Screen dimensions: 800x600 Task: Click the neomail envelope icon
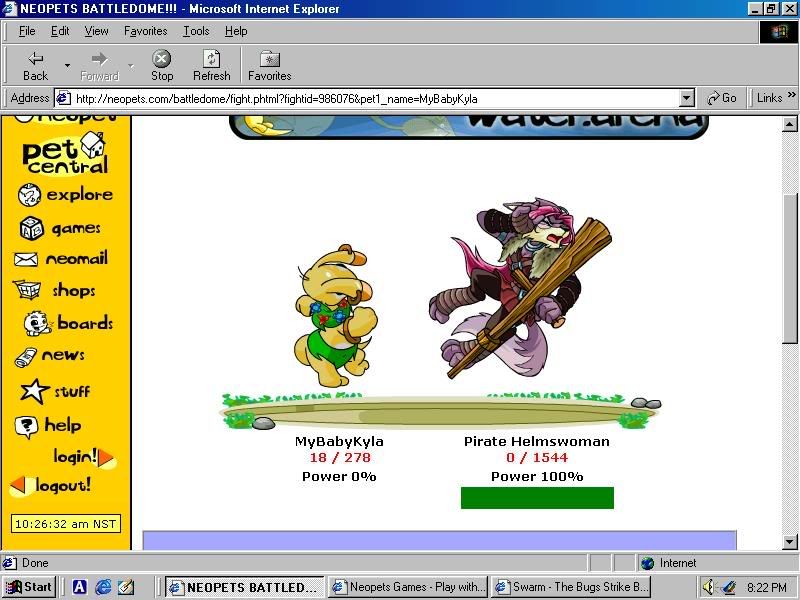26,260
